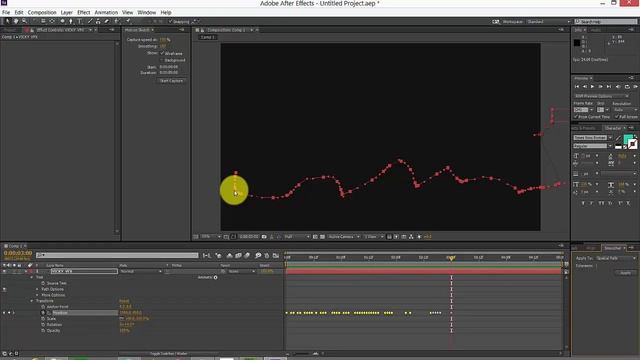Select the Brush tool
Screen dimensions: 640x360
point(89,21)
